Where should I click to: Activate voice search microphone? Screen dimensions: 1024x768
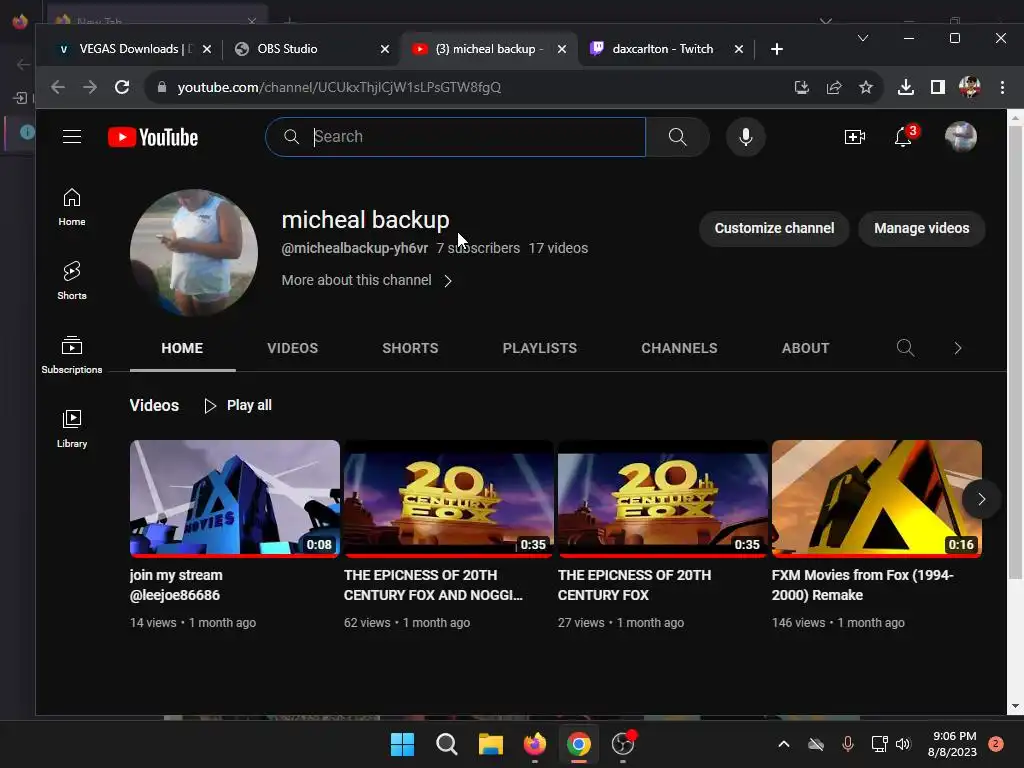(x=745, y=136)
